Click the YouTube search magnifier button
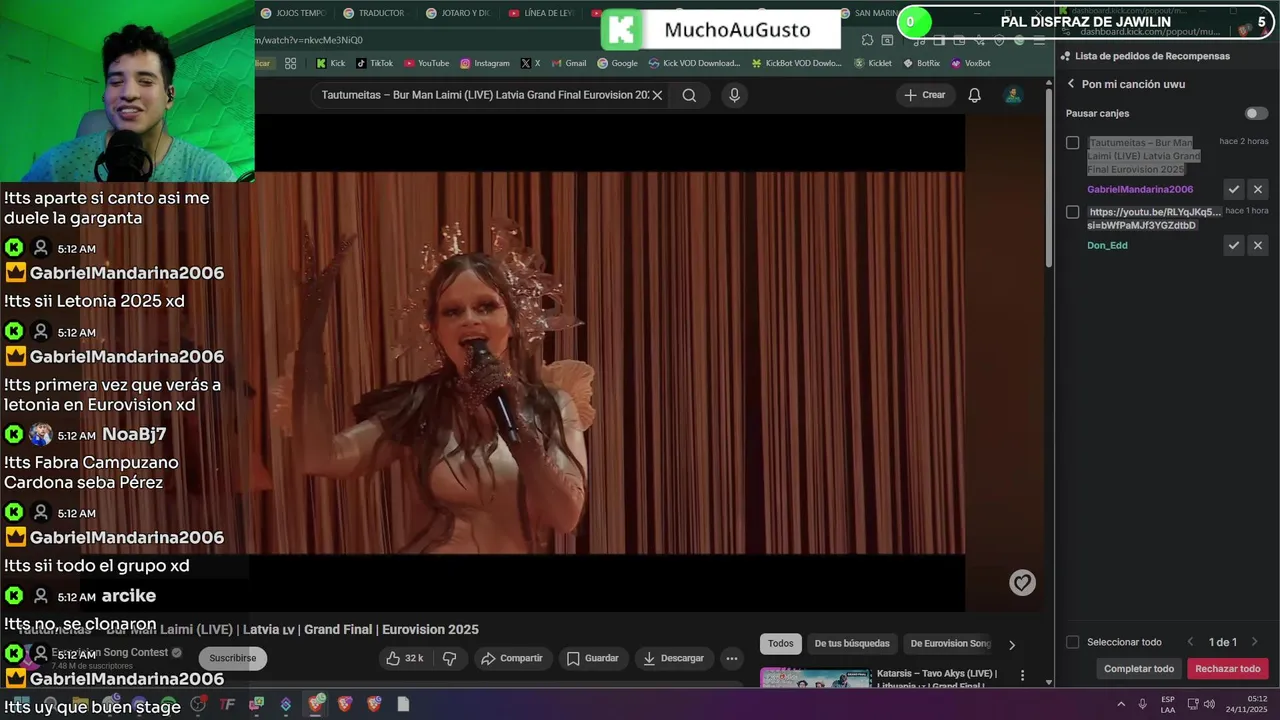Viewport: 1280px width, 720px height. click(x=689, y=95)
